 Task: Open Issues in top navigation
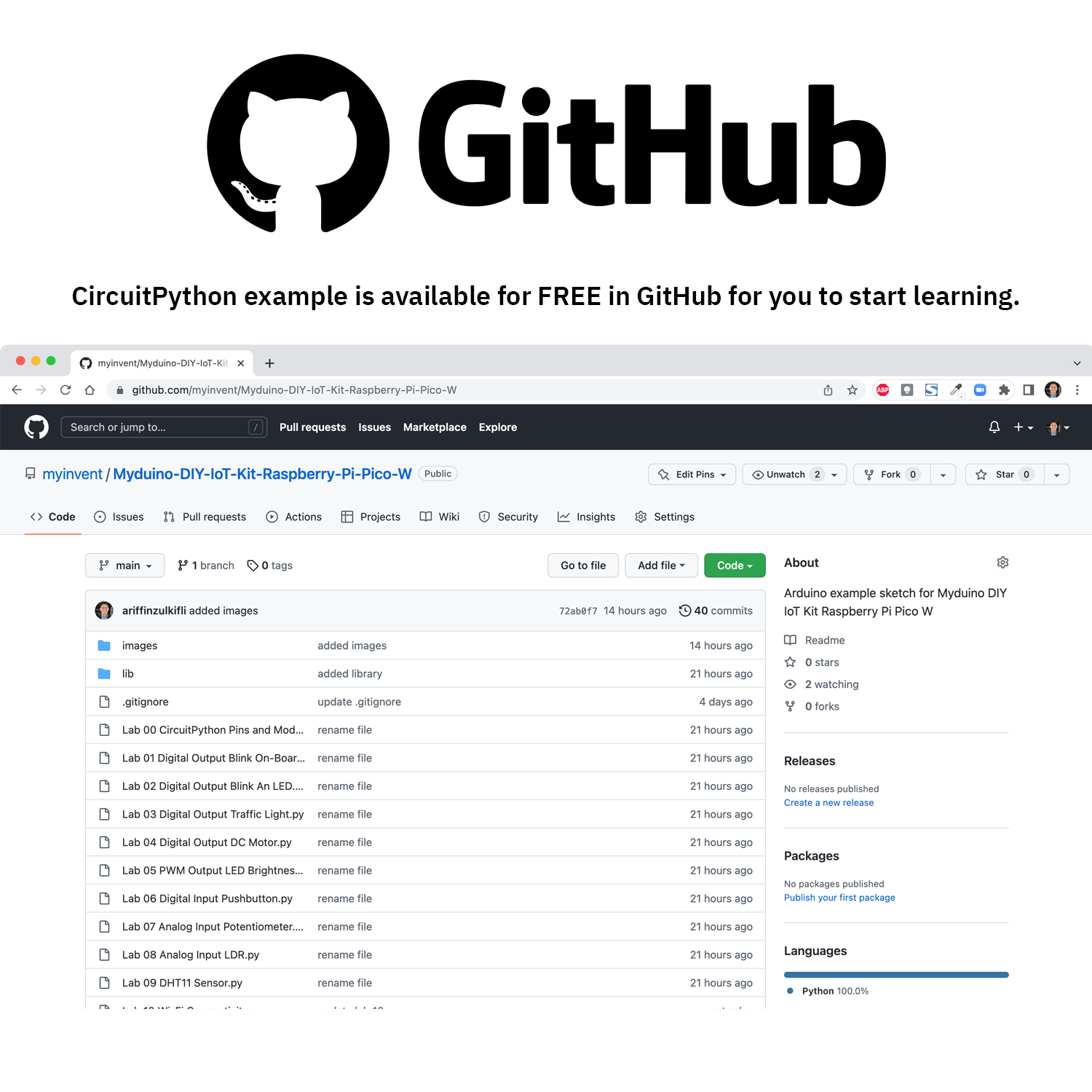click(374, 427)
